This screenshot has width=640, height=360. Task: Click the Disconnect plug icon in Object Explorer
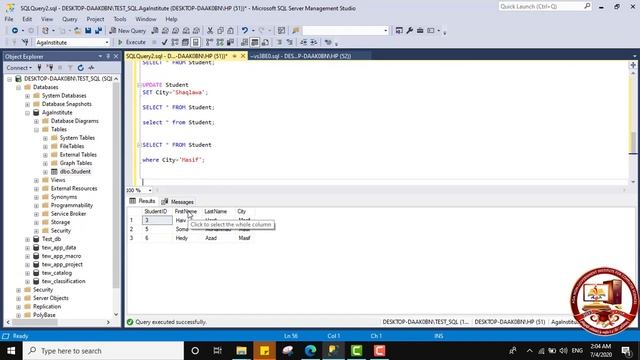tap(50, 68)
